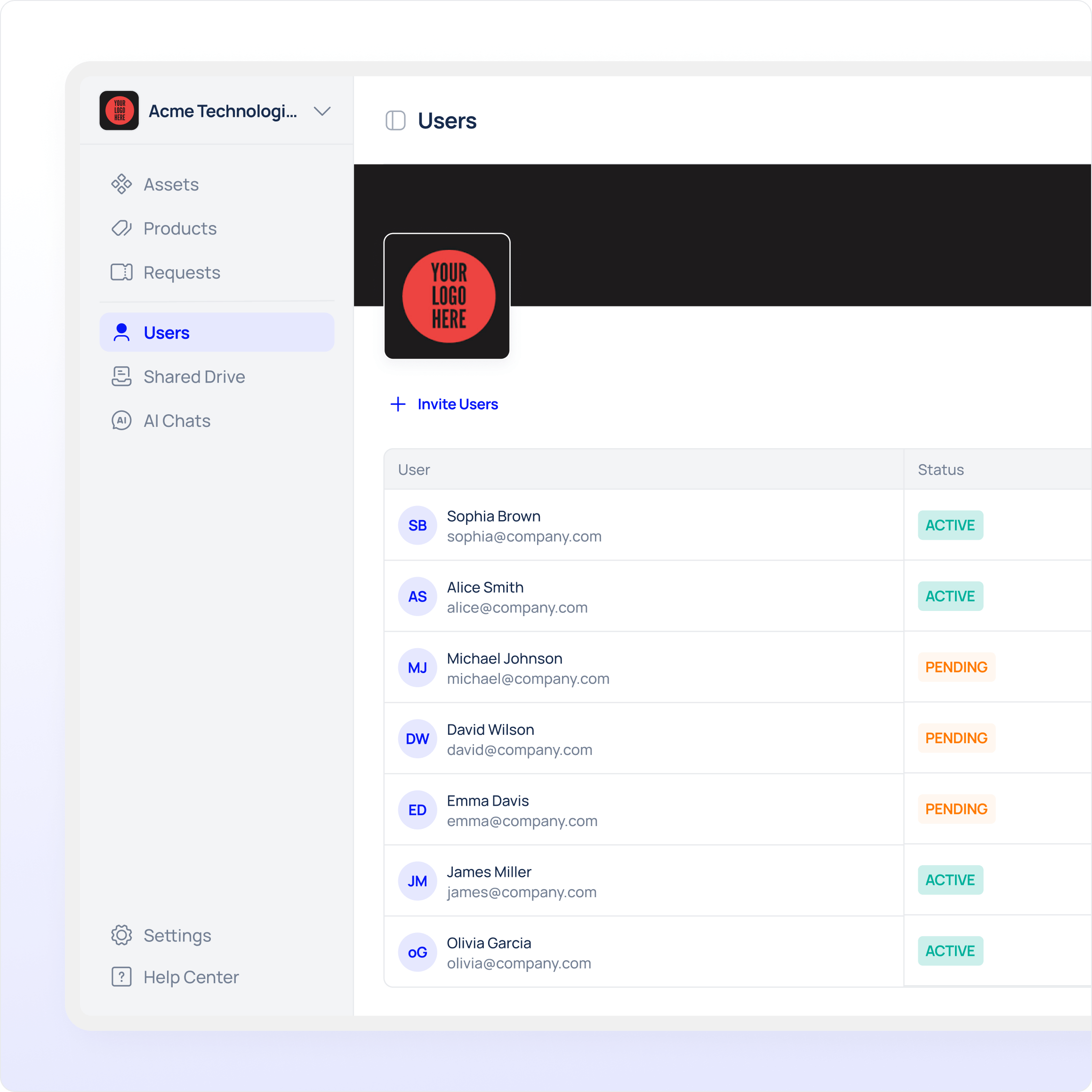This screenshot has width=1092, height=1092.
Task: Click Sophia Brown's SB avatar
Action: (417, 525)
